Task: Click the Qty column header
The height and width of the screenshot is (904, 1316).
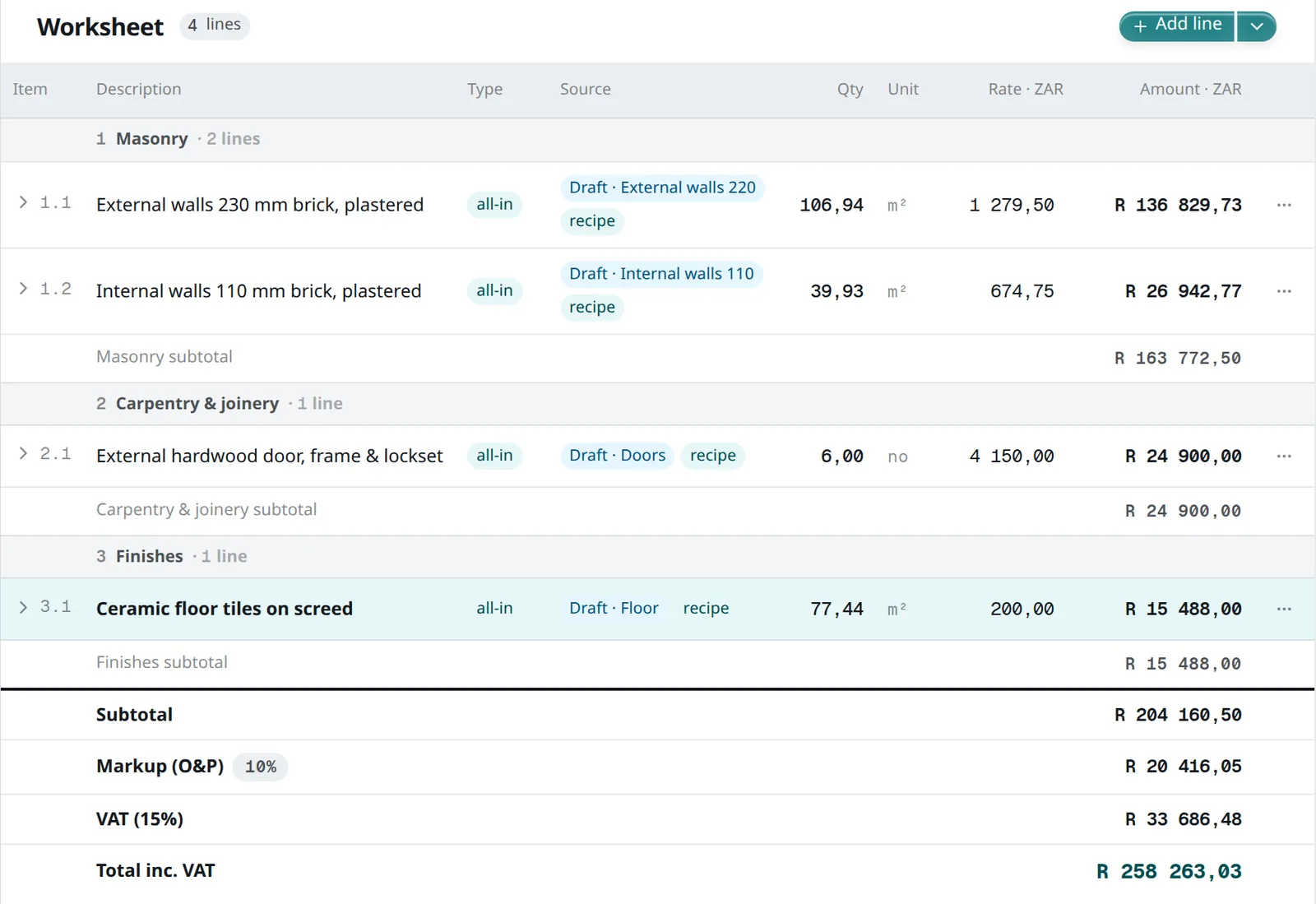Action: (x=850, y=89)
